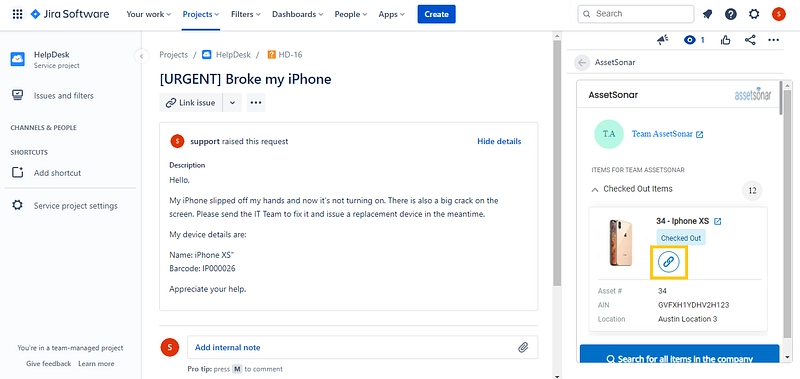The width and height of the screenshot is (800, 379).
Task: Open the notifications bell icon
Action: tap(707, 14)
